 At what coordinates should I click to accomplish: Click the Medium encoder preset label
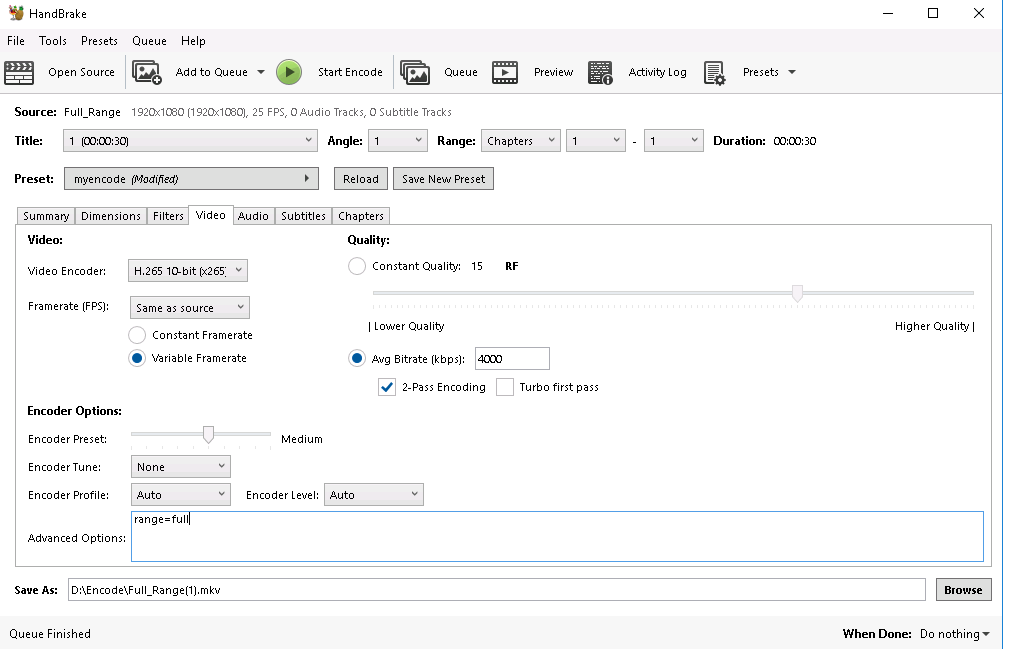click(x=302, y=439)
